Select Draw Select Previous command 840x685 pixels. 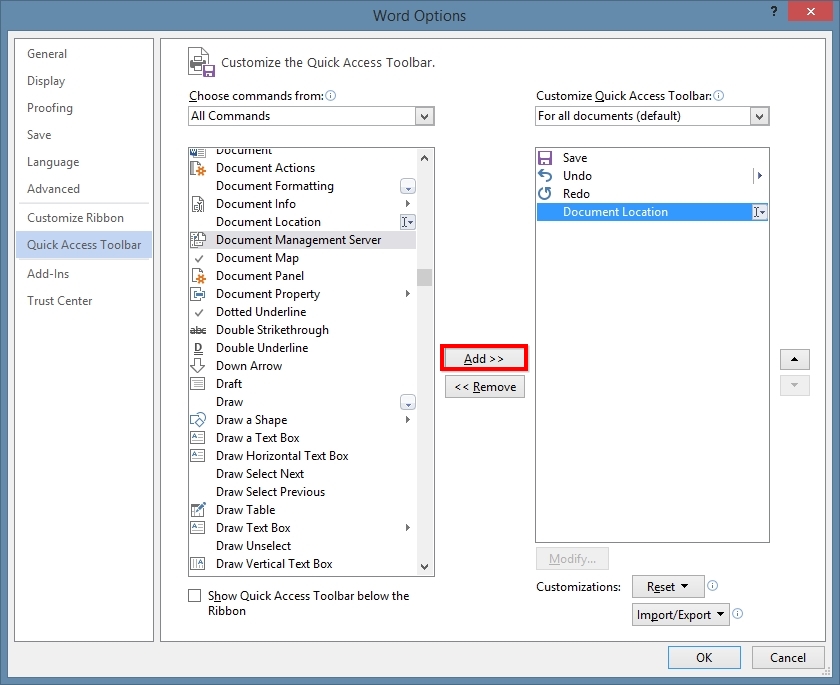coord(303,492)
